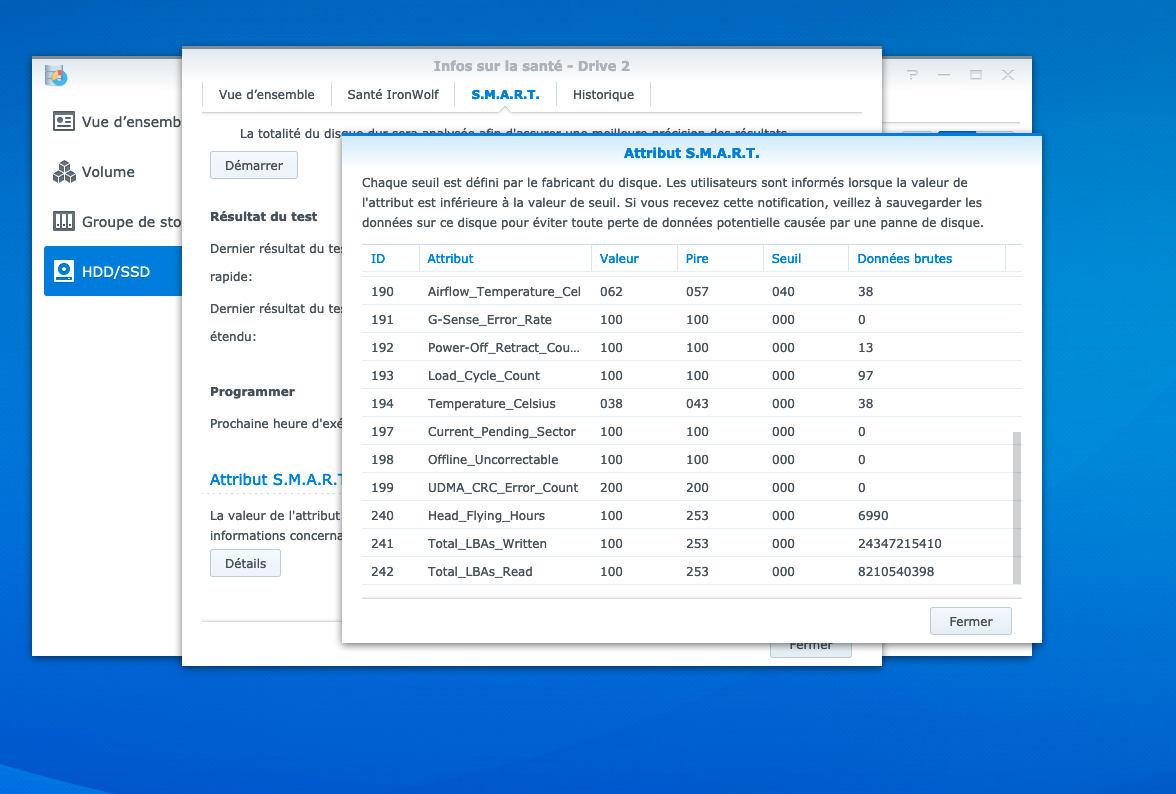Click ID cell 190

coord(382,292)
